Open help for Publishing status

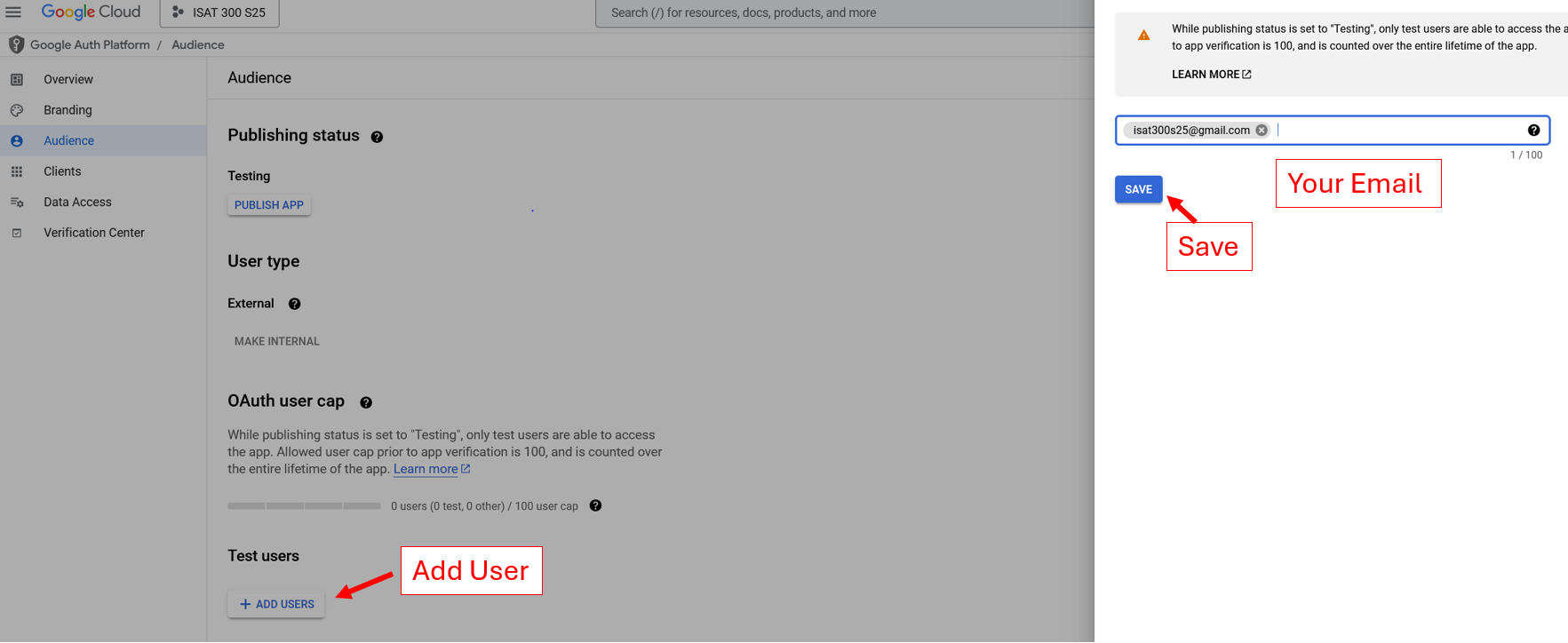(x=377, y=137)
